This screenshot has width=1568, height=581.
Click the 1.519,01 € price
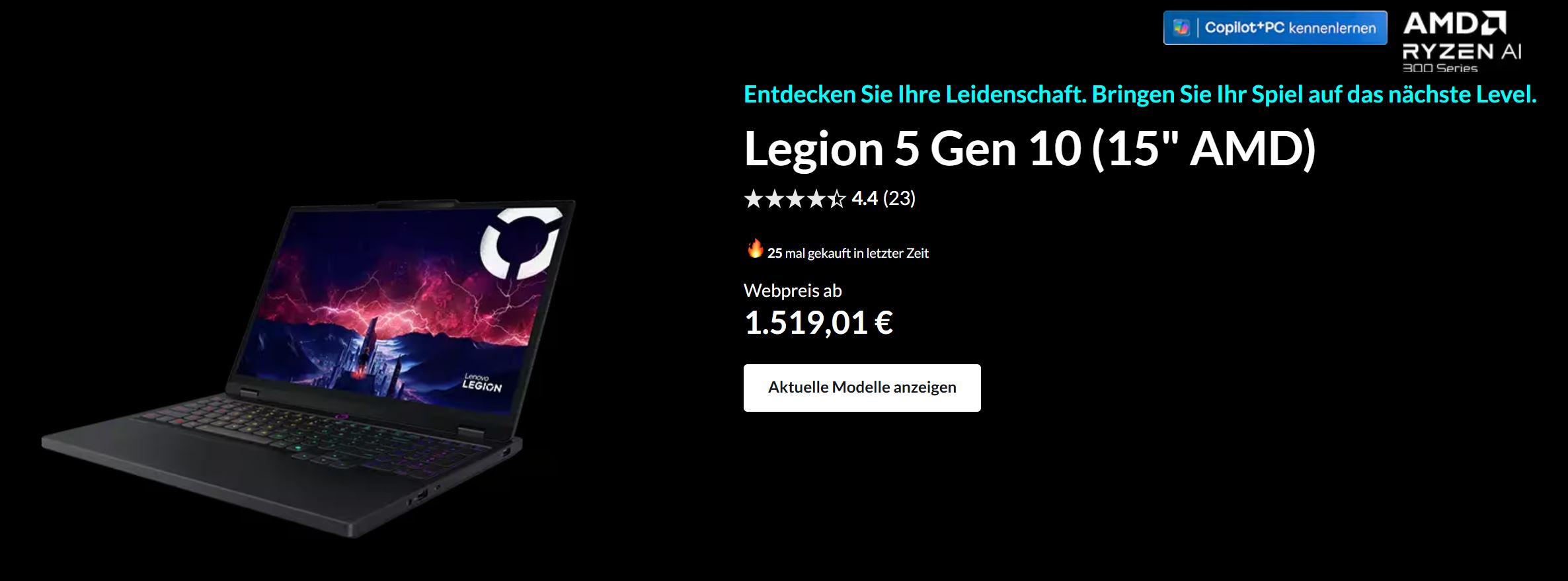click(x=818, y=323)
